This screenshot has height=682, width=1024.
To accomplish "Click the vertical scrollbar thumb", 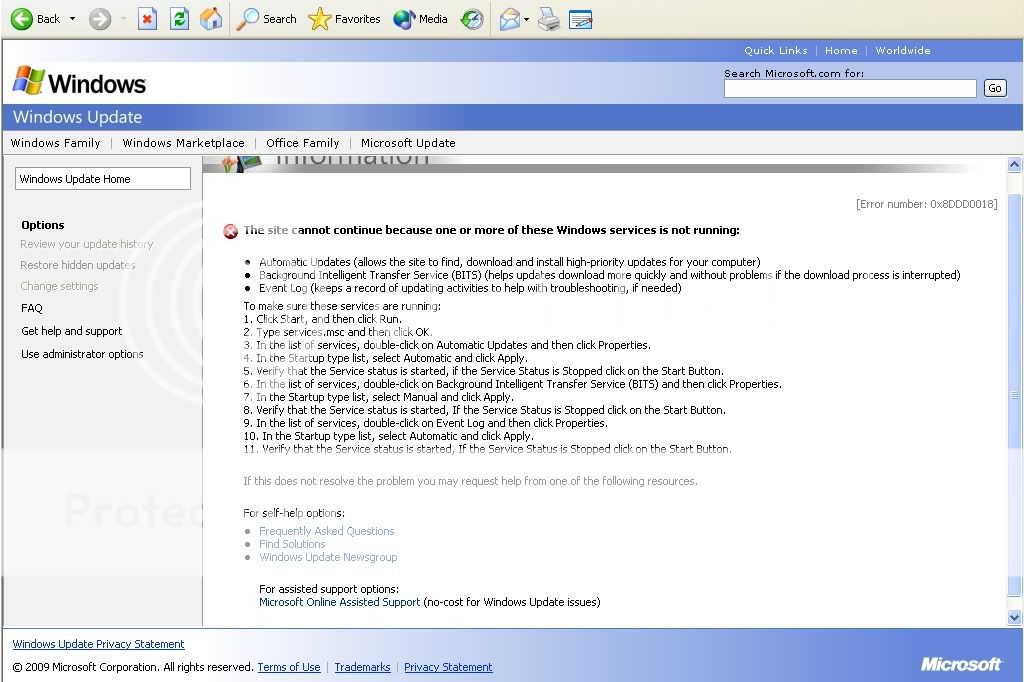I will (1014, 395).
